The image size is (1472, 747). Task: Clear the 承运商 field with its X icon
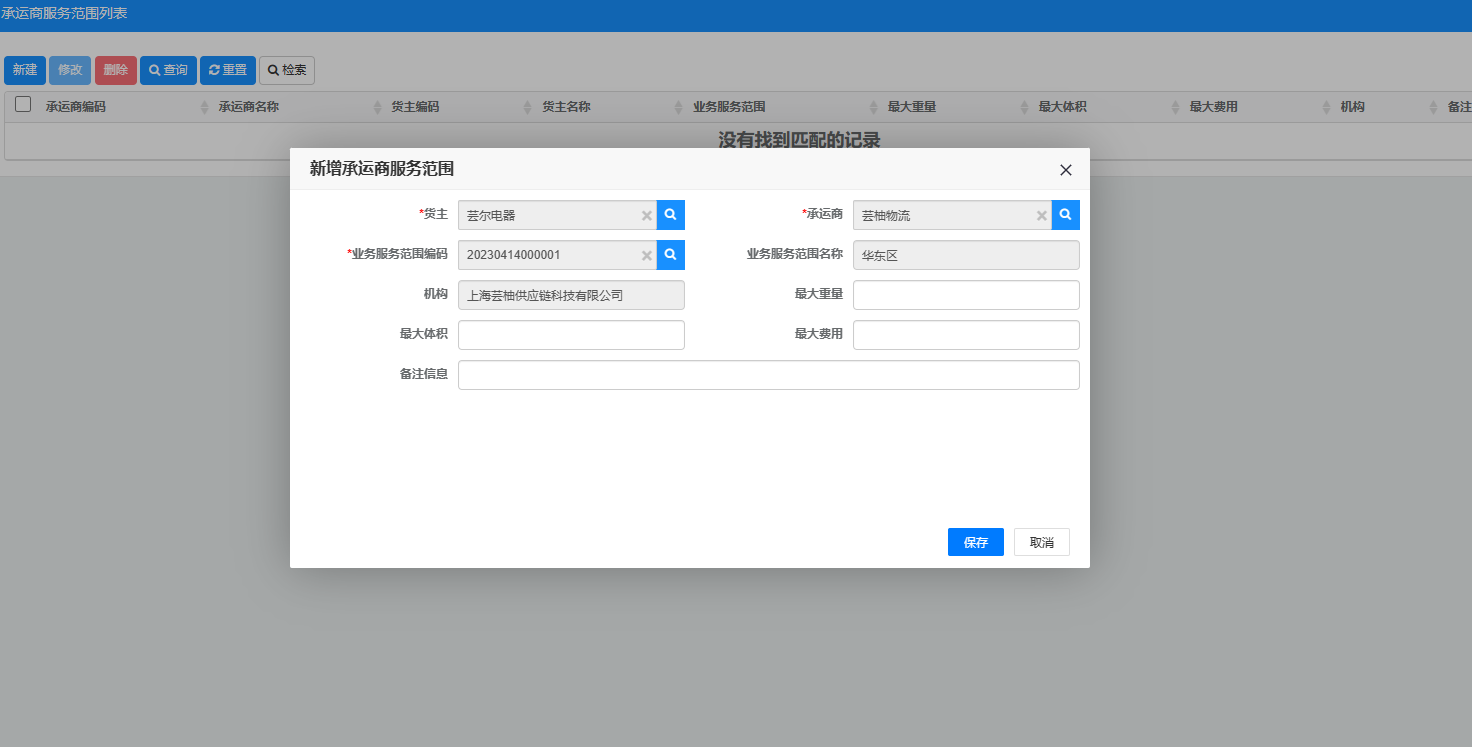tap(1042, 216)
